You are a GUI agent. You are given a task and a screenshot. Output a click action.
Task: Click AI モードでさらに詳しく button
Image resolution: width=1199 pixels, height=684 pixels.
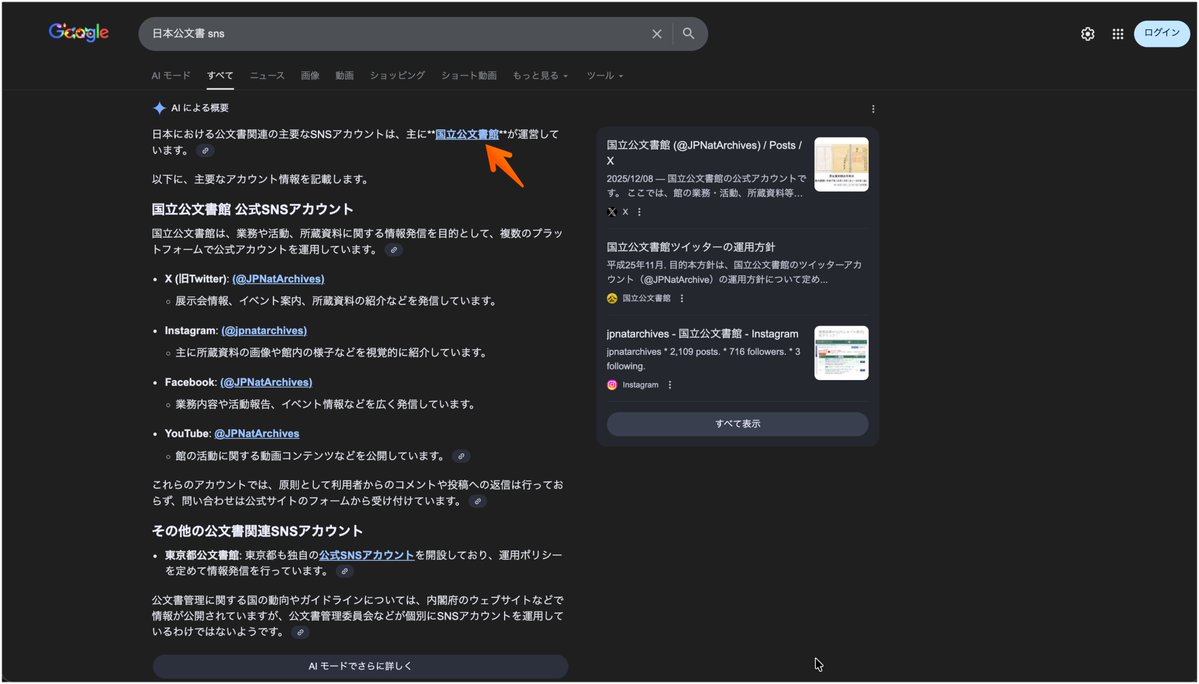(360, 666)
